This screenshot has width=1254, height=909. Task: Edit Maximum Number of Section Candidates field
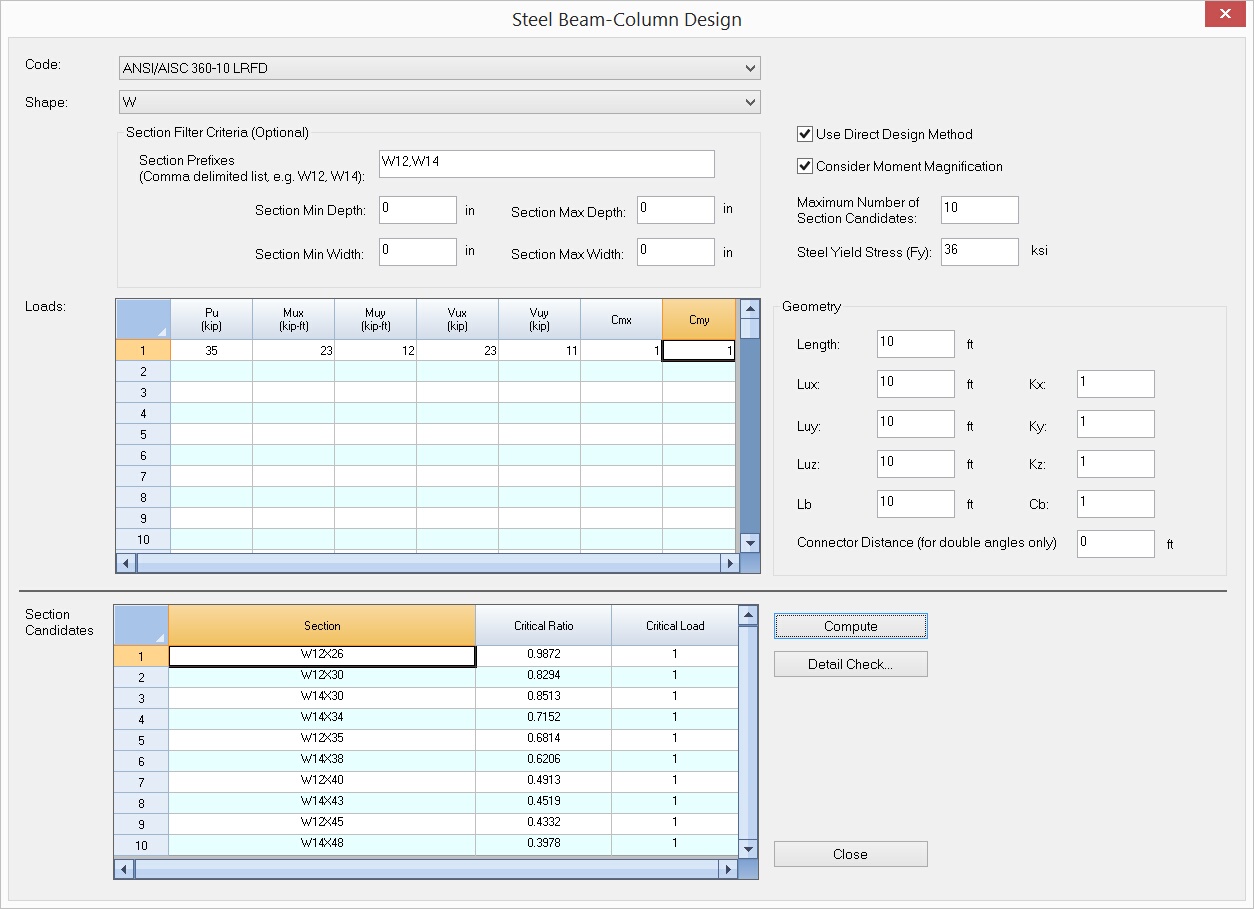pyautogui.click(x=980, y=210)
